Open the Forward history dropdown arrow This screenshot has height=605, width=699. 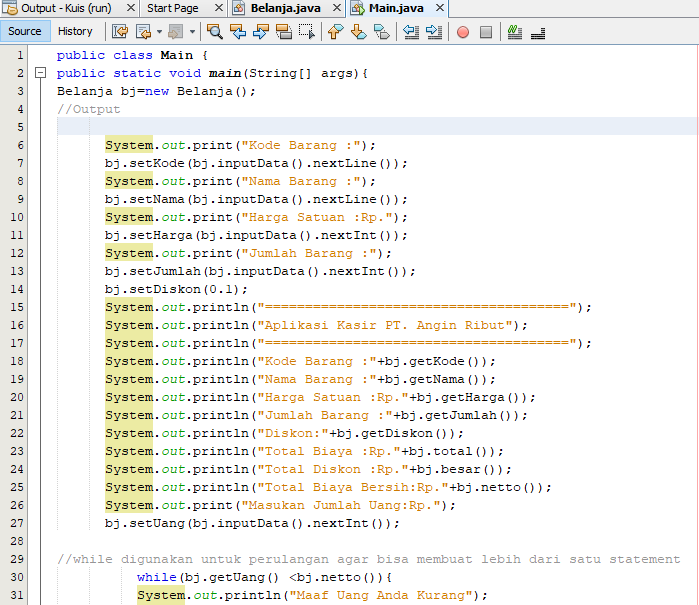click(x=192, y=32)
